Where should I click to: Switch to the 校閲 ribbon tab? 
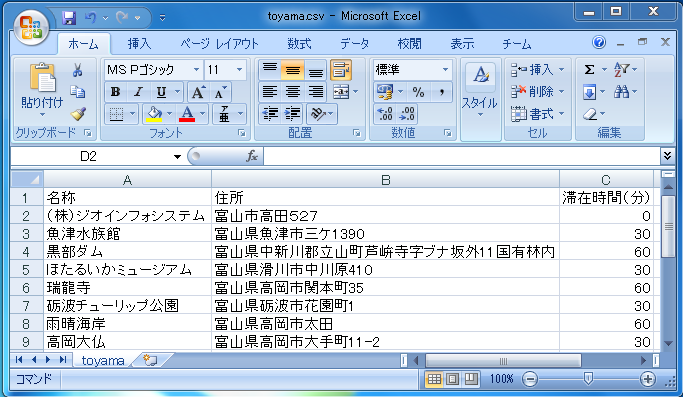point(409,44)
